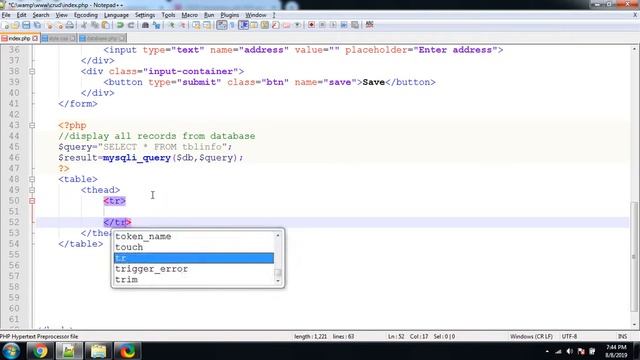Toggle Show Indent Guide

[243, 25]
